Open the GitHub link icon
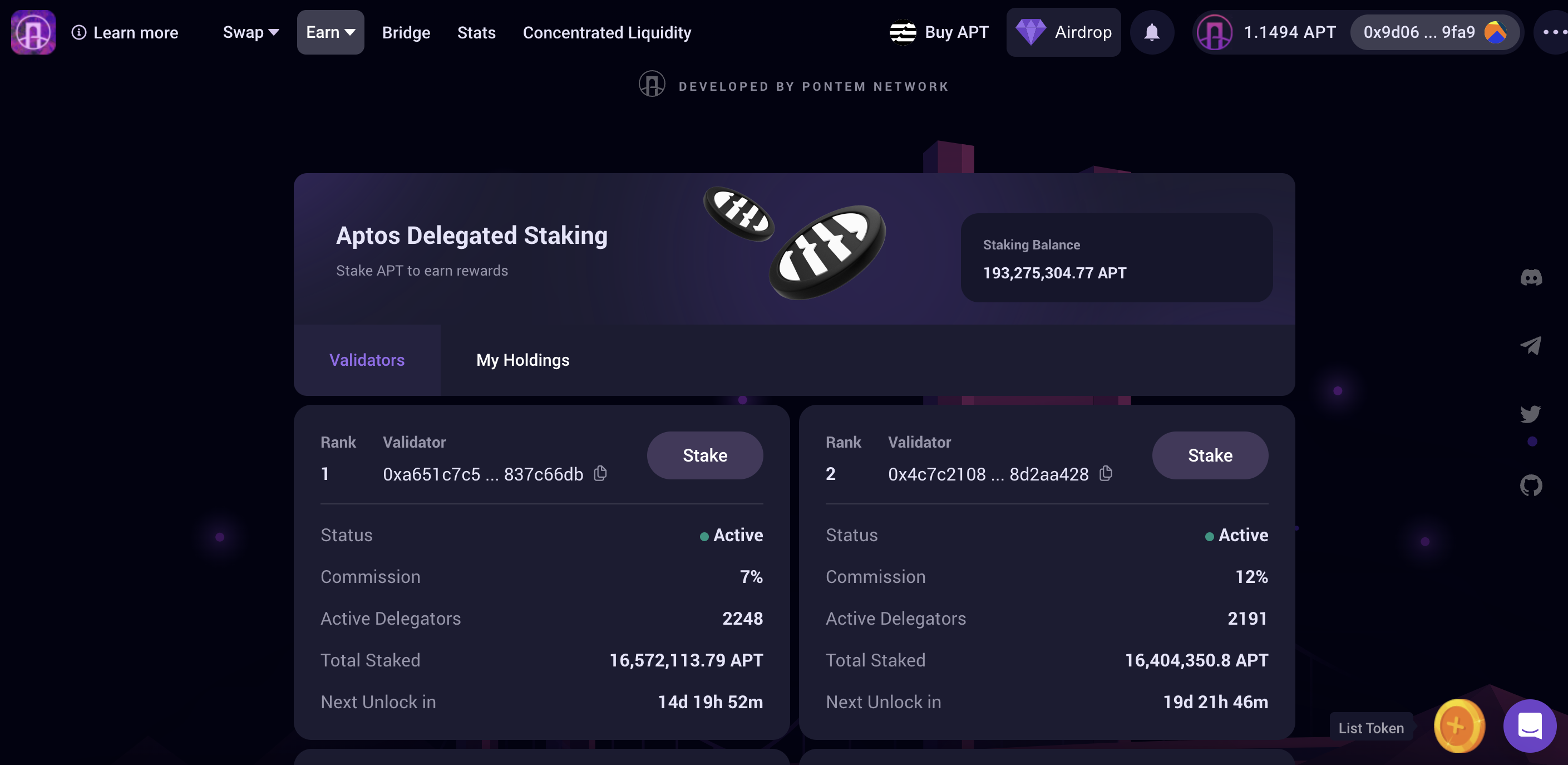Image resolution: width=1568 pixels, height=765 pixels. [1530, 486]
